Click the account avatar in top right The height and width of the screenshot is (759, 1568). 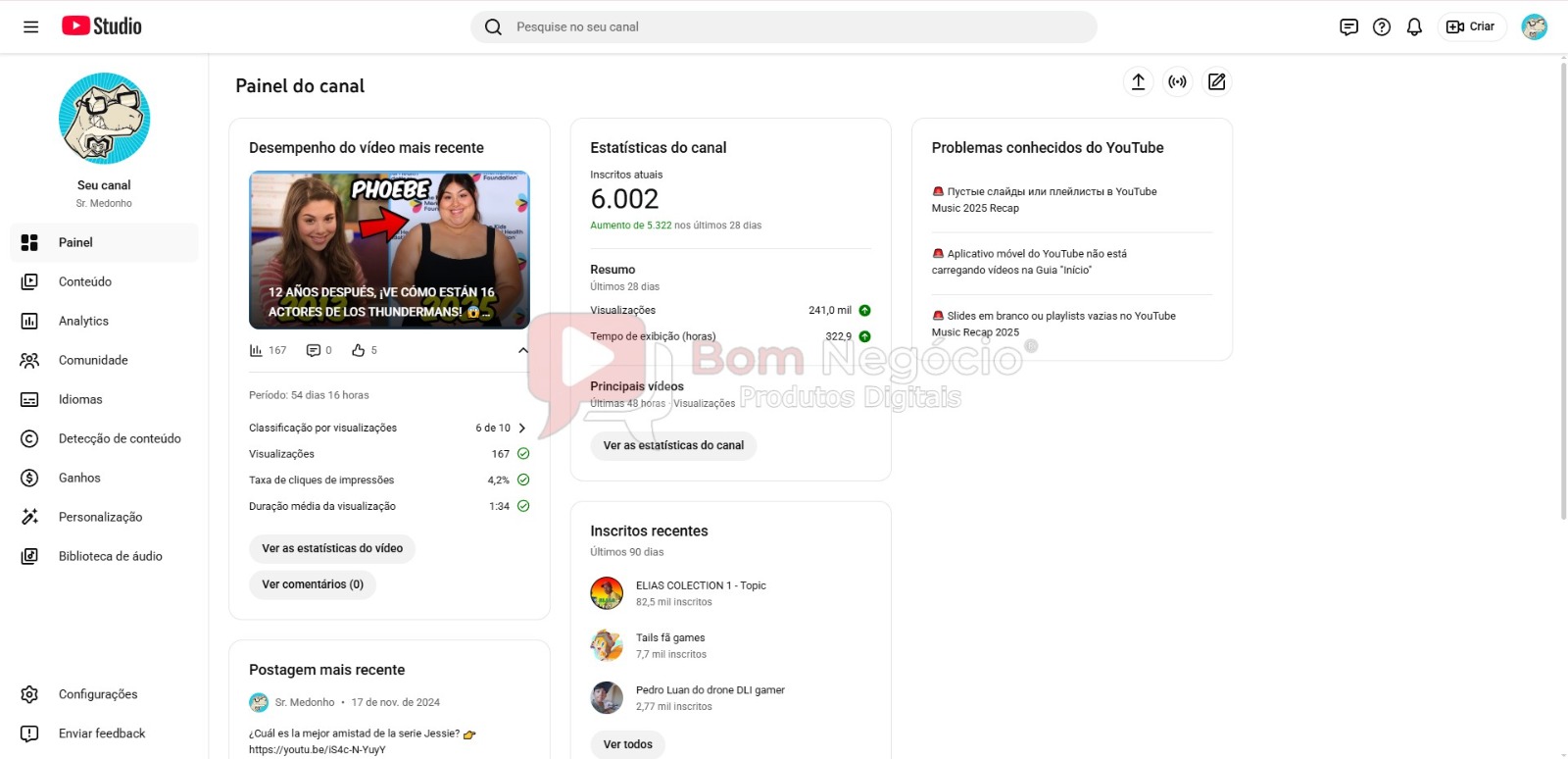pyautogui.click(x=1534, y=27)
